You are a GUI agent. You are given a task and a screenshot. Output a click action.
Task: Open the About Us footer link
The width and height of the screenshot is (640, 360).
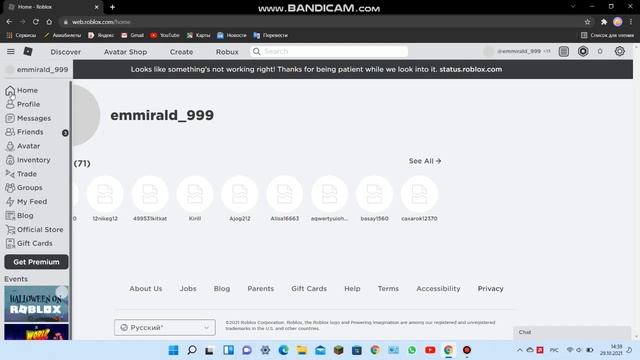146,289
